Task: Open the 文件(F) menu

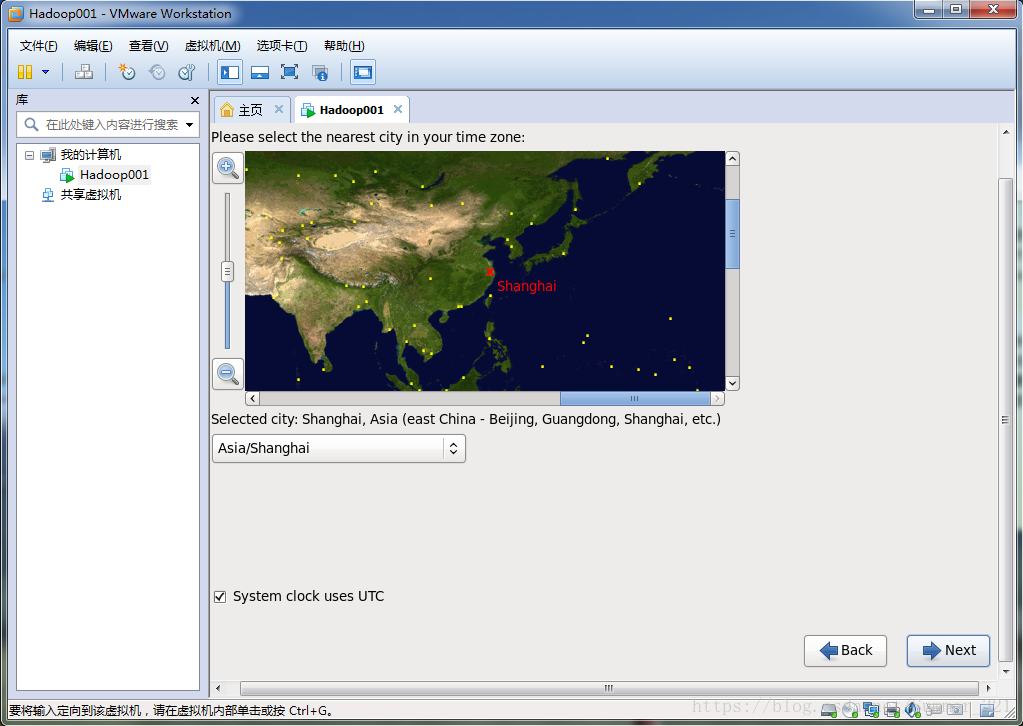Action: point(38,46)
